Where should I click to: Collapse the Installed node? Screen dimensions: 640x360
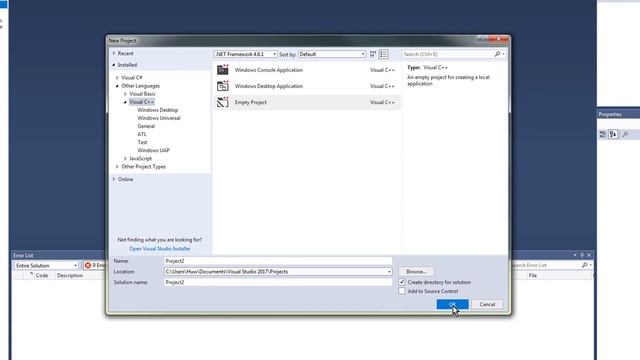[x=114, y=65]
